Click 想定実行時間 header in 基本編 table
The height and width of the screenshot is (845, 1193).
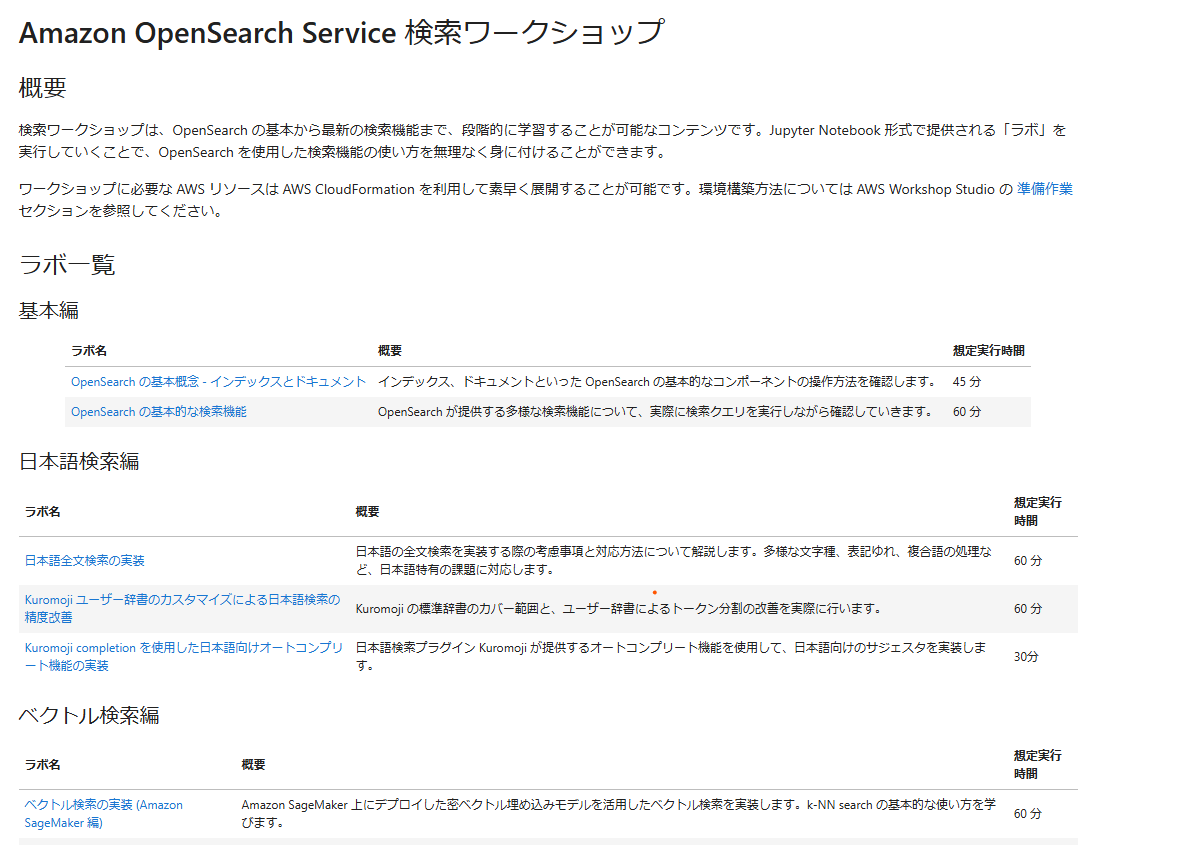(x=988, y=351)
